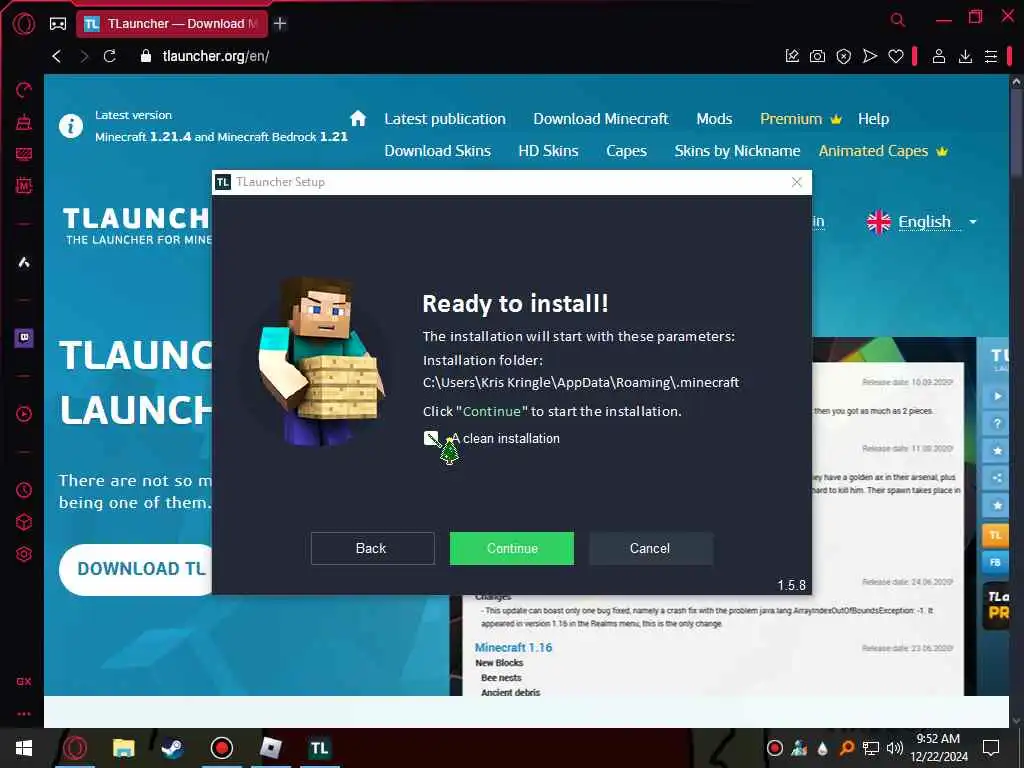Screen dimensions: 1024x768
Task: Open the profile account icon
Action: coord(939,56)
